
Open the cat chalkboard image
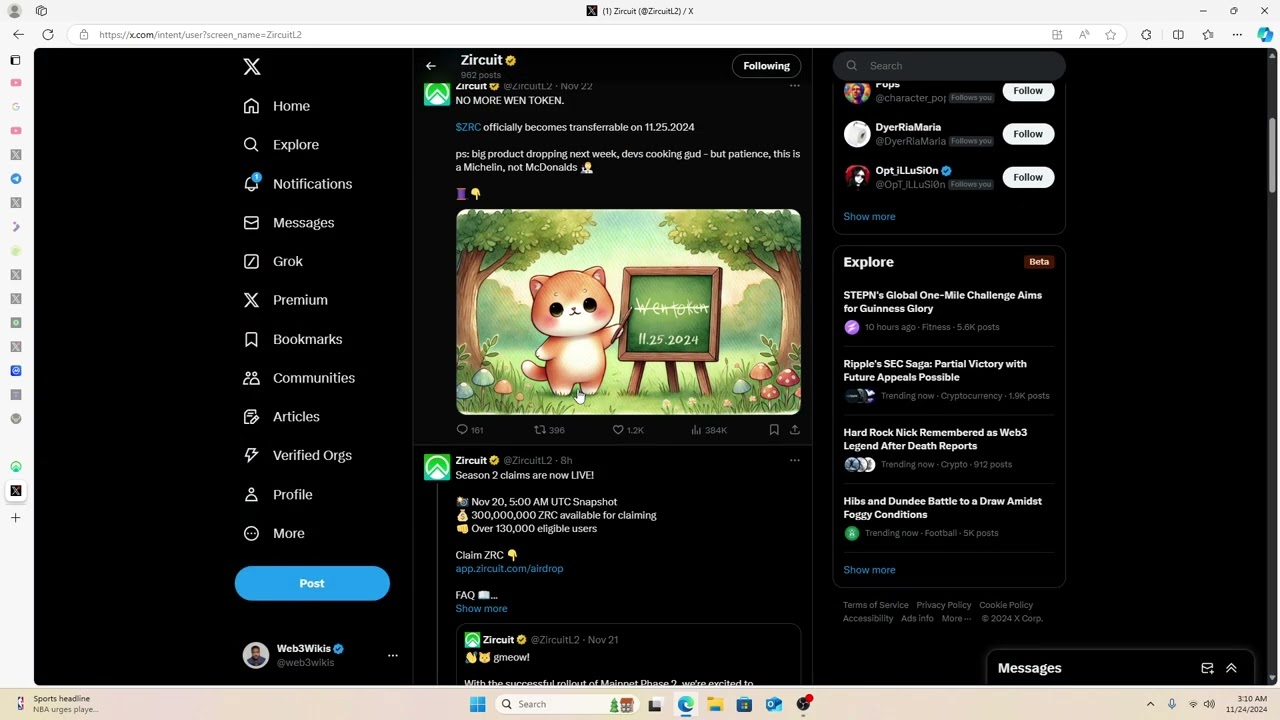tap(628, 312)
